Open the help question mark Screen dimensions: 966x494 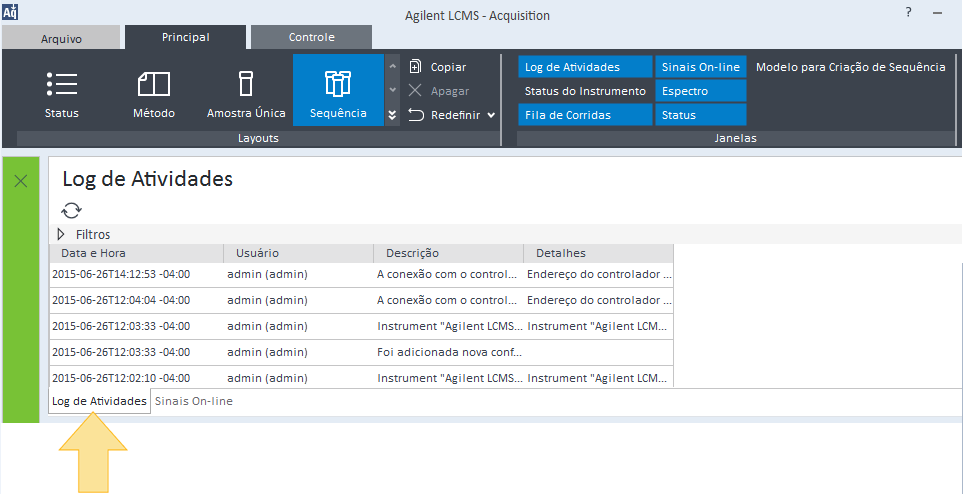pyautogui.click(x=908, y=12)
